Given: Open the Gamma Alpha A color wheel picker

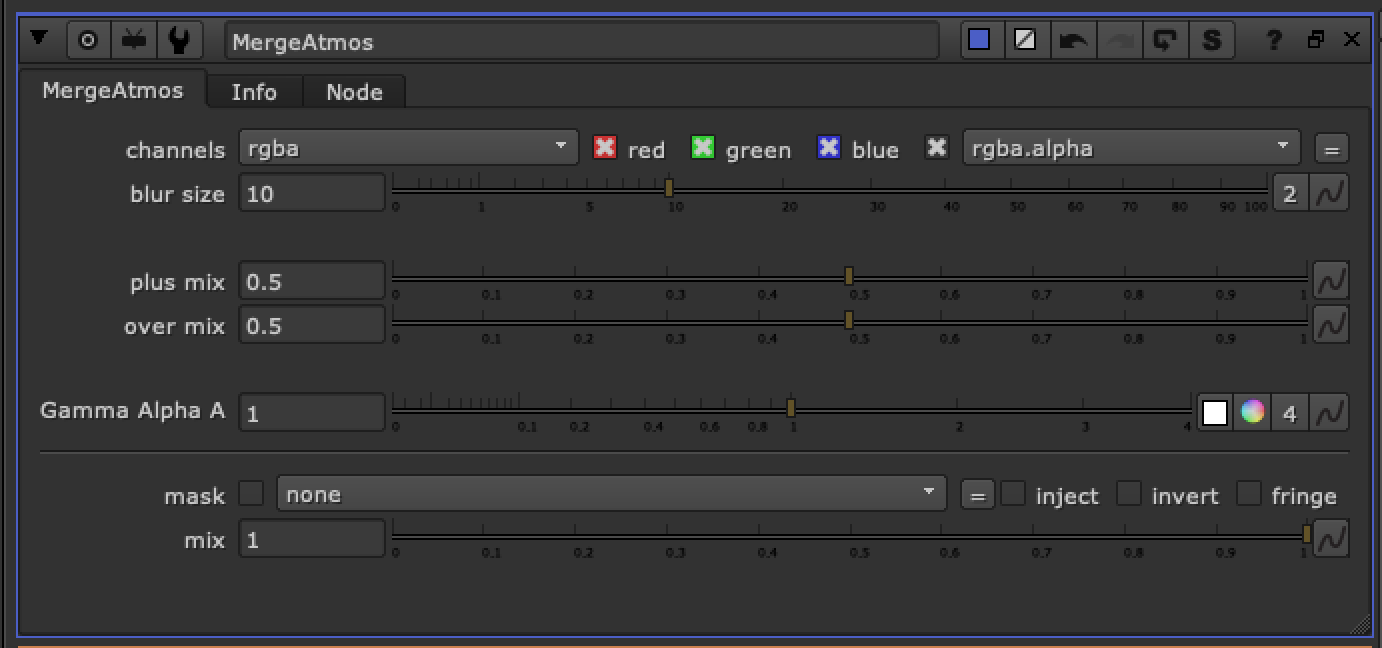Looking at the screenshot, I should pos(1251,412).
